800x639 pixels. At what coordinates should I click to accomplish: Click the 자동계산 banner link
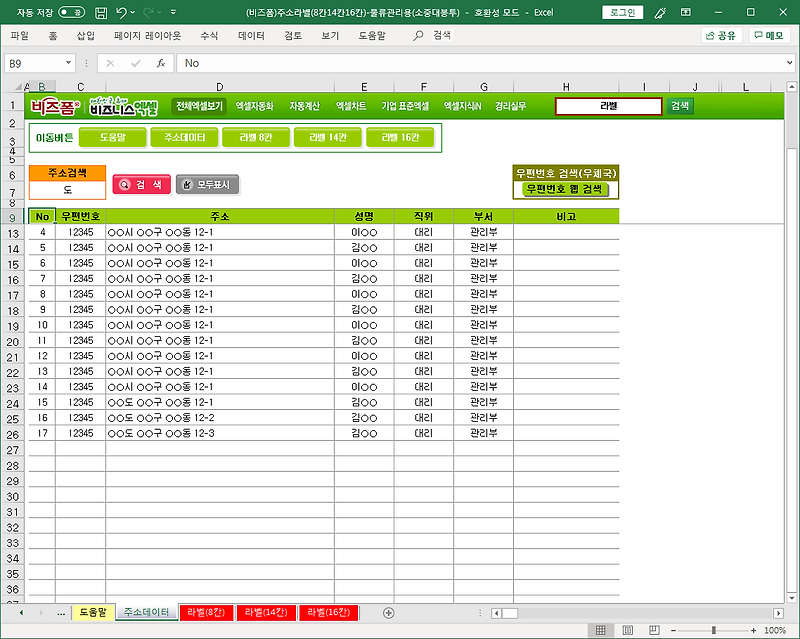click(305, 106)
